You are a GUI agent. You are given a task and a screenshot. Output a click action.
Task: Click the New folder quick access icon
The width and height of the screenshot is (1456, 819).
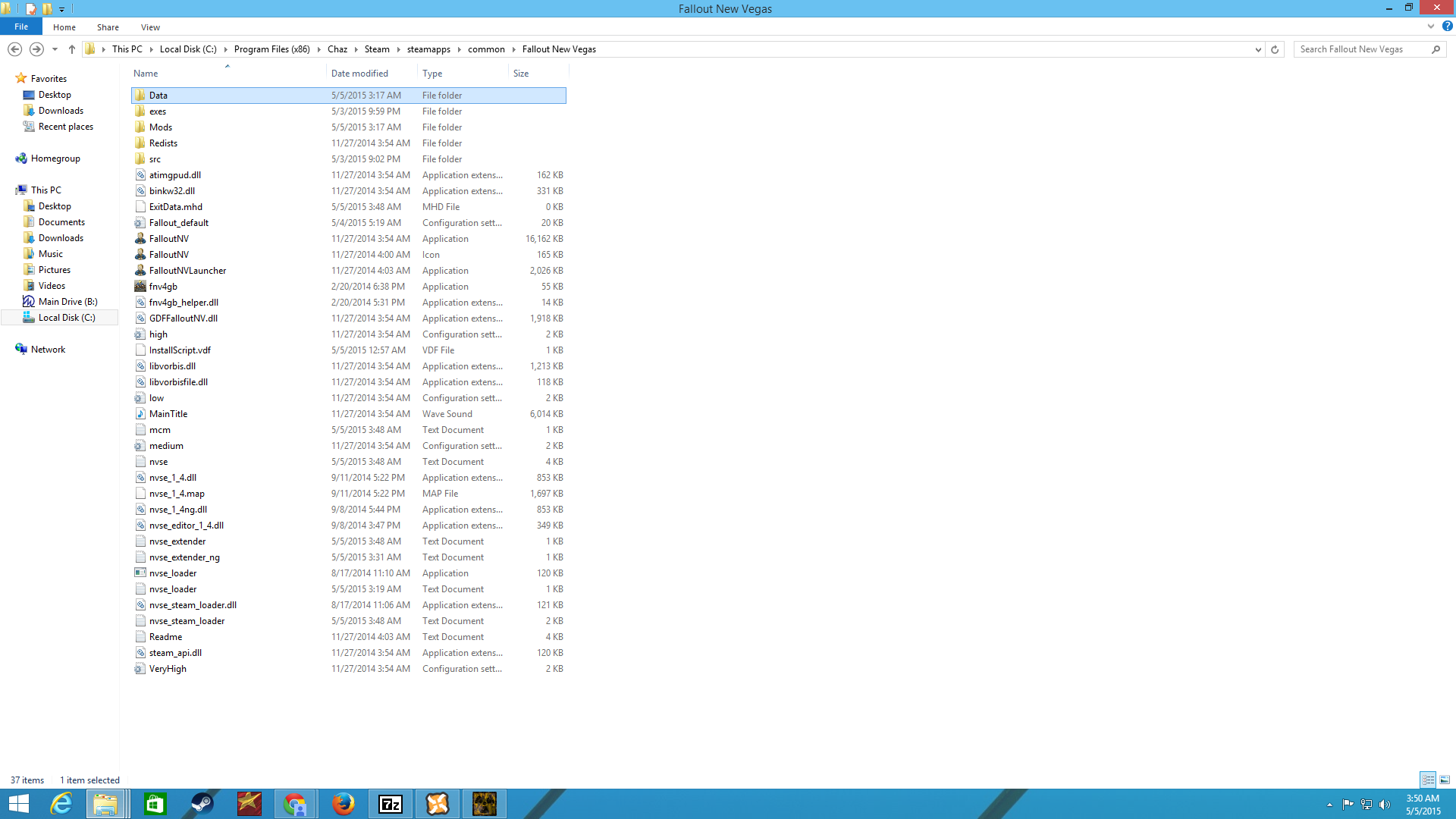[x=47, y=9]
